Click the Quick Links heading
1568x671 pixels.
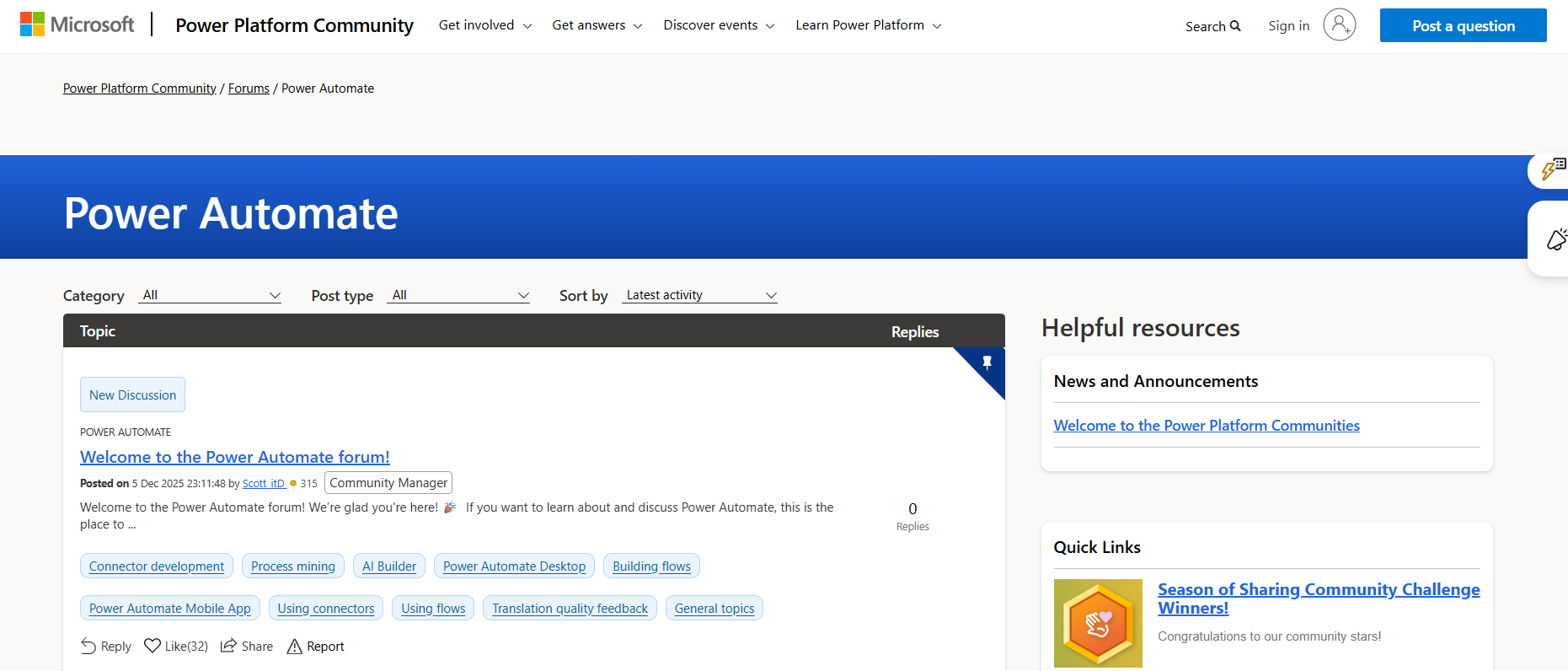tap(1097, 547)
